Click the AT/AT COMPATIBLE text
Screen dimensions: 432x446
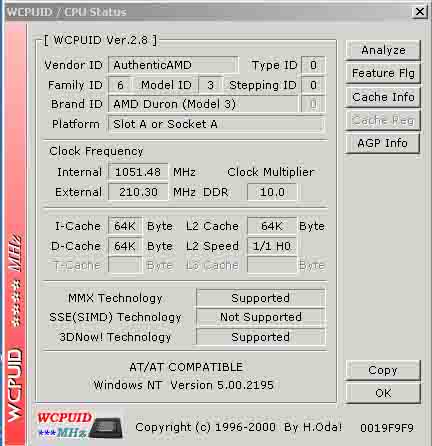tap(186, 367)
